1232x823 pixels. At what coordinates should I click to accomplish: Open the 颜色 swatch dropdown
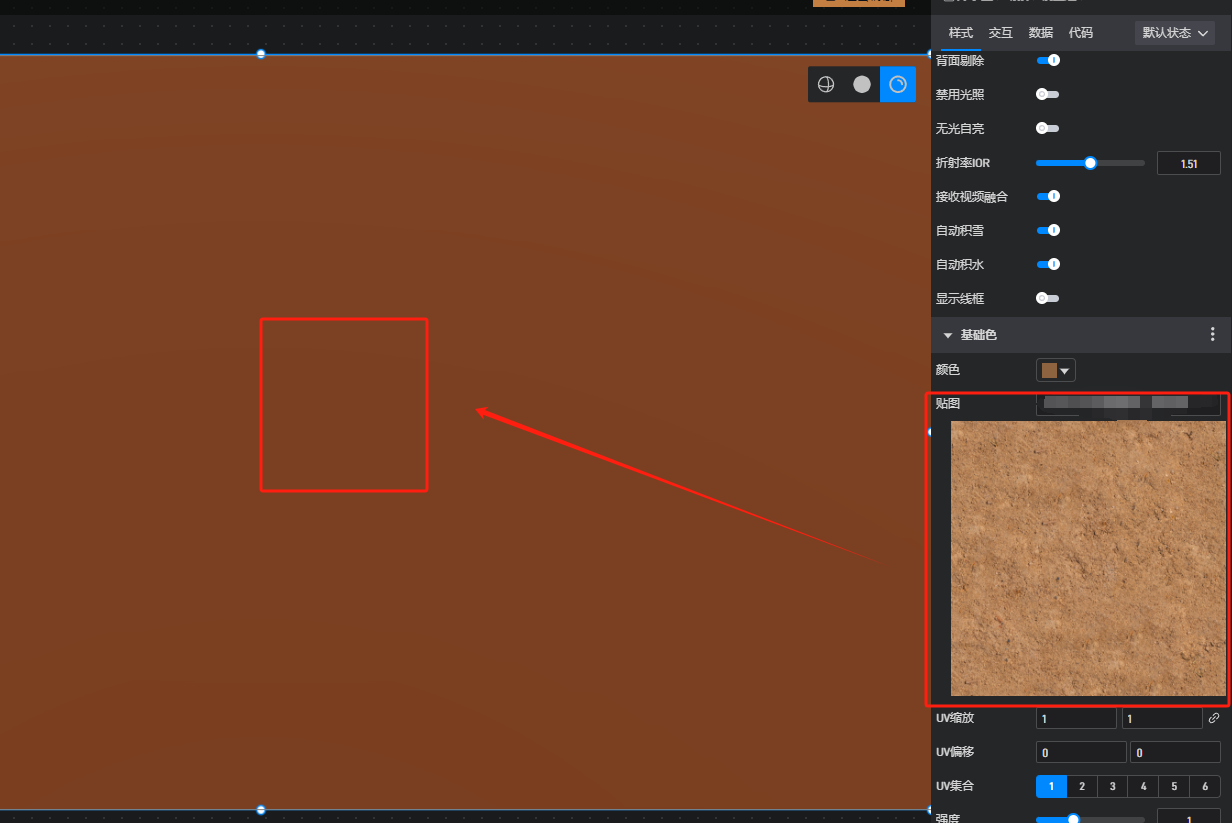tap(1055, 370)
